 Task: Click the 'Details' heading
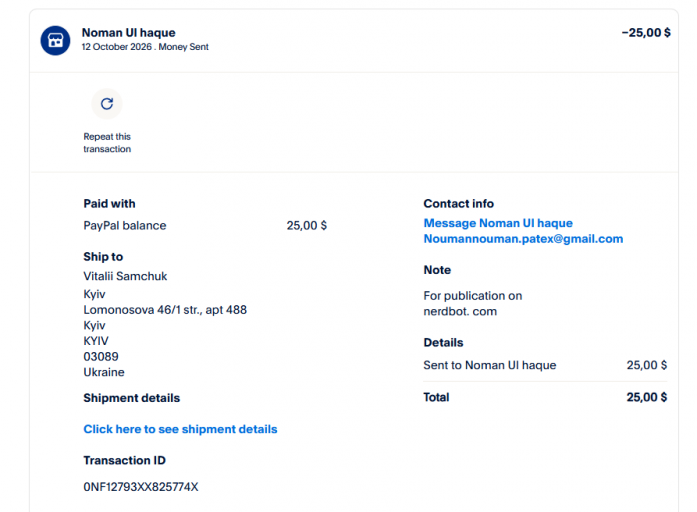click(x=444, y=343)
